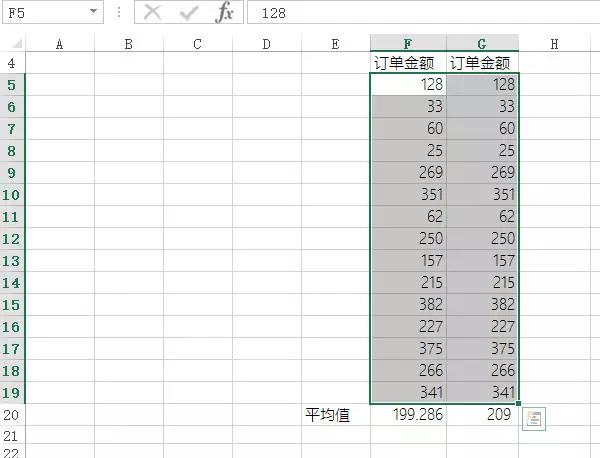Click the Select All corner triangle
Screen dimensions: 600x458
pos(16,44)
